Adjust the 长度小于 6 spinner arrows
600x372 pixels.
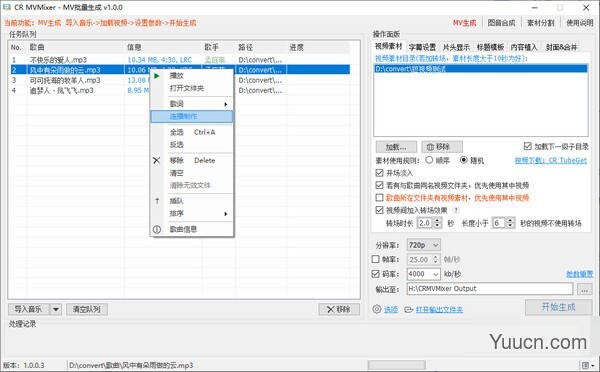pyautogui.click(x=510, y=223)
